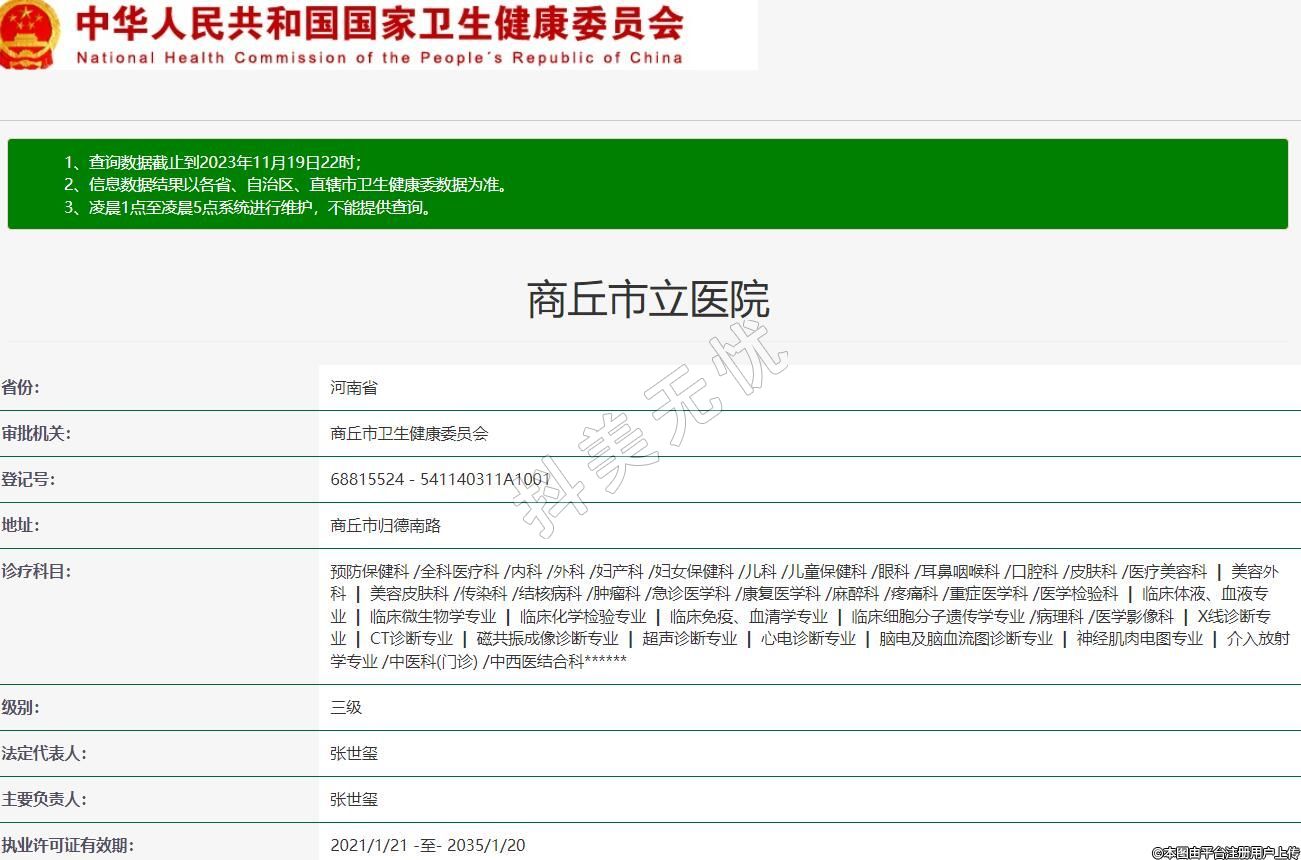This screenshot has width=1301, height=860.
Task: Click the 中华人民共和国国家卫生健康委员会 header title
Action: click(380, 23)
